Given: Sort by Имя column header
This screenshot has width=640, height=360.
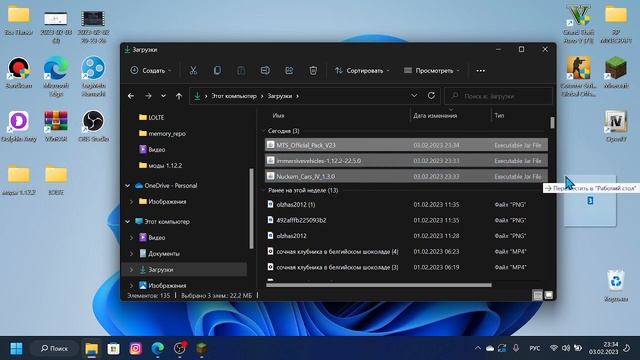Looking at the screenshot, I should pos(278,116).
